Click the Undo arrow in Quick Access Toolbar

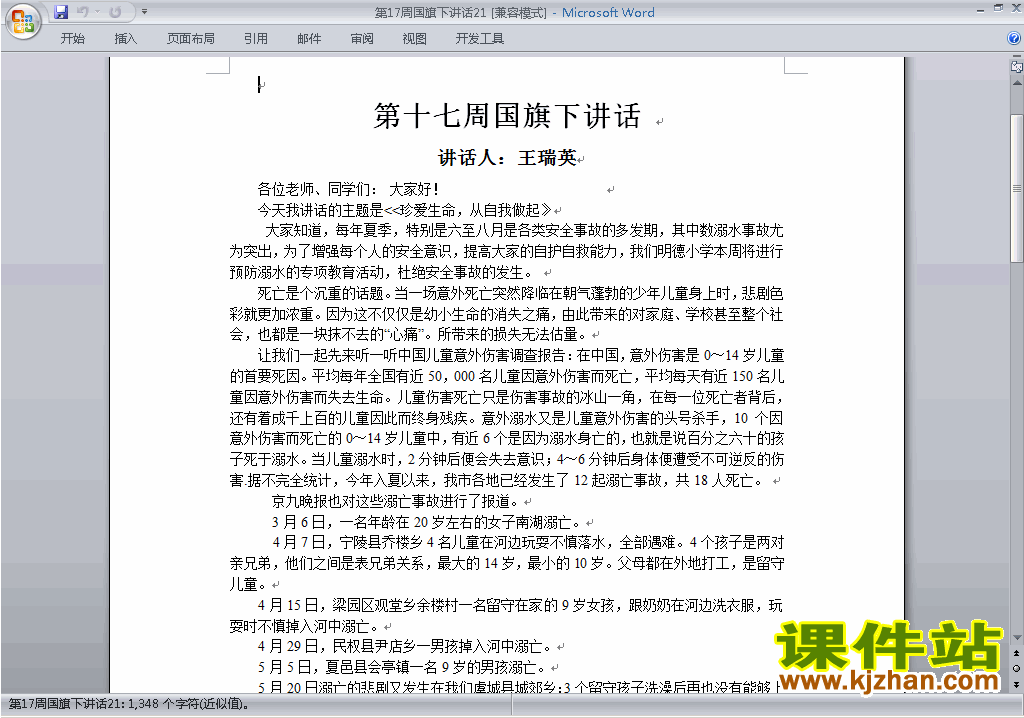(82, 12)
